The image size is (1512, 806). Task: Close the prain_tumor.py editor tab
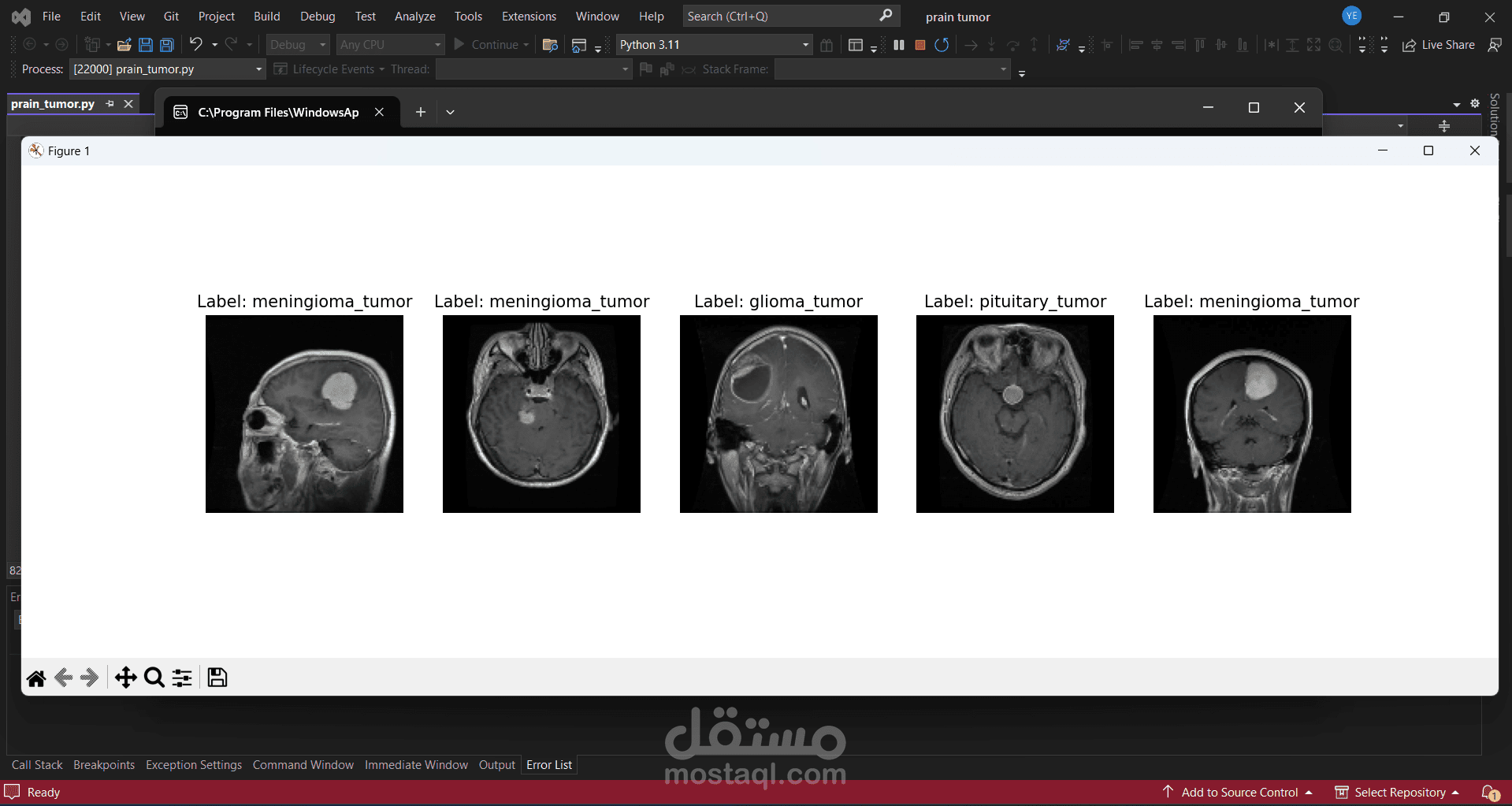128,104
